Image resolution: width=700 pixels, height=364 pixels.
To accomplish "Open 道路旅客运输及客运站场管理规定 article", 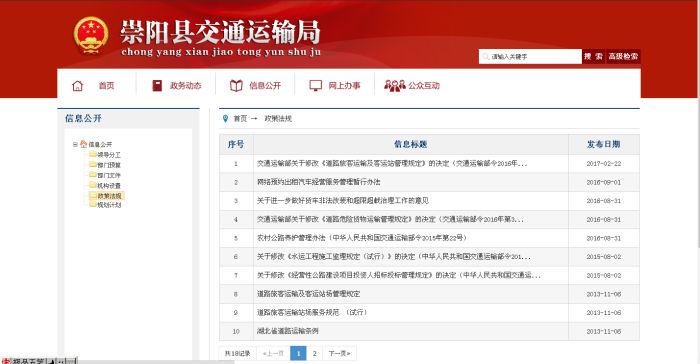I will click(308, 294).
